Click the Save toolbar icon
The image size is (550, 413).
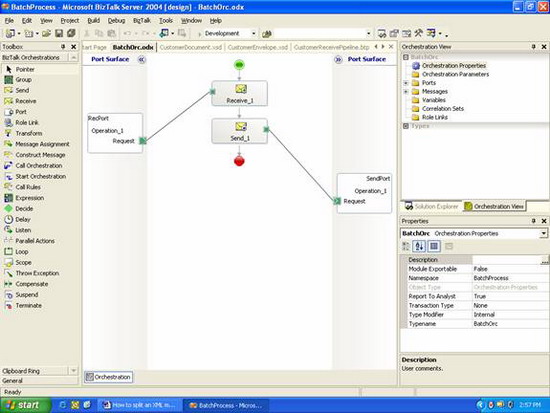(59, 33)
